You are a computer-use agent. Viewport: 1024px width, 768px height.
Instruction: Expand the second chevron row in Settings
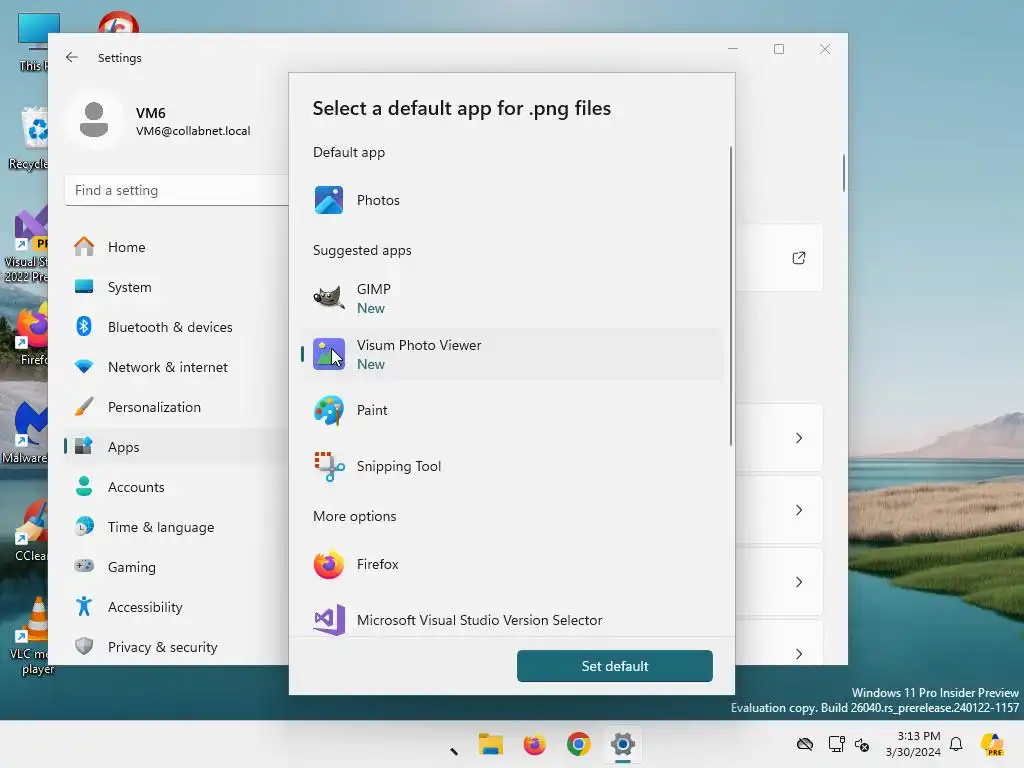(799, 510)
